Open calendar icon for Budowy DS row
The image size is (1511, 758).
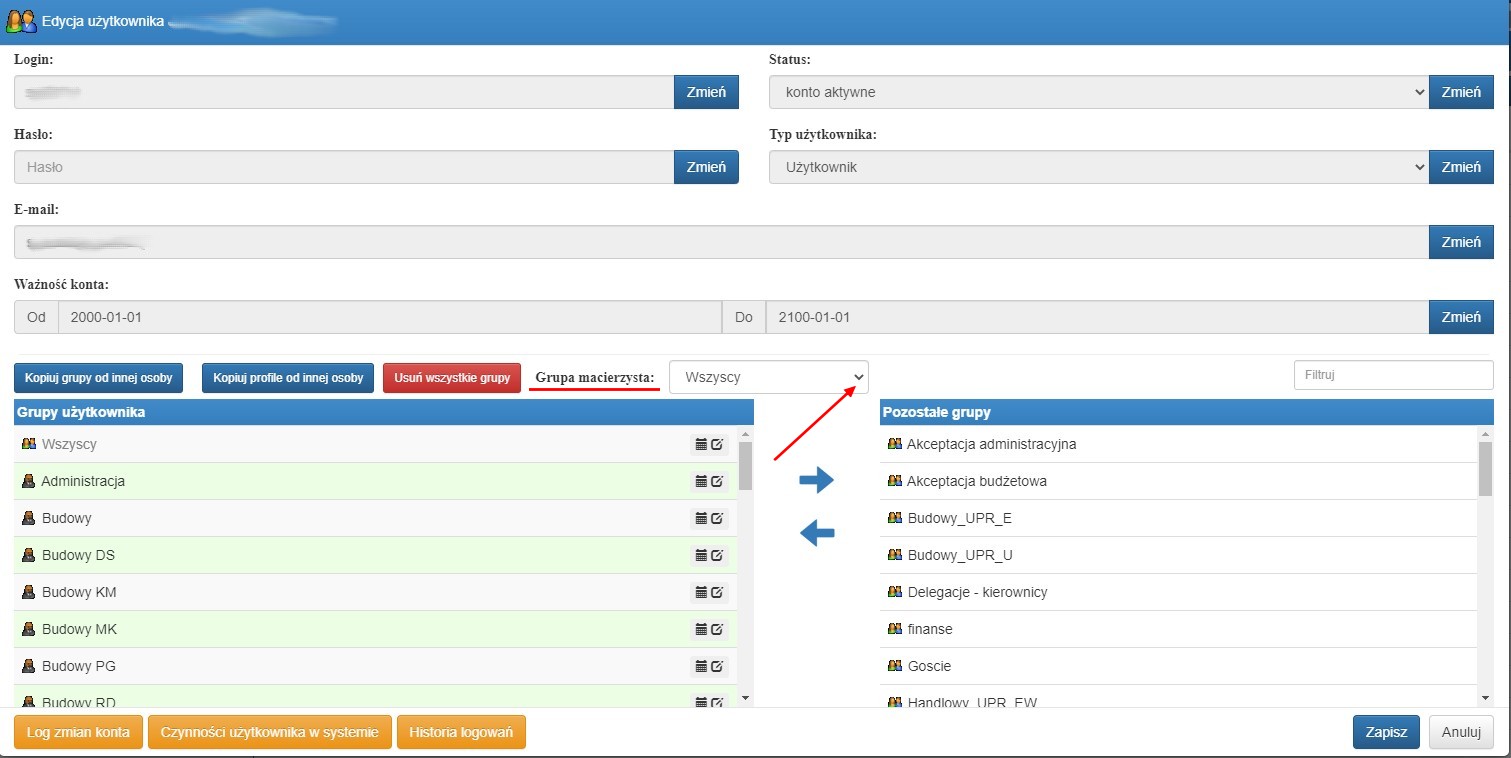click(701, 555)
